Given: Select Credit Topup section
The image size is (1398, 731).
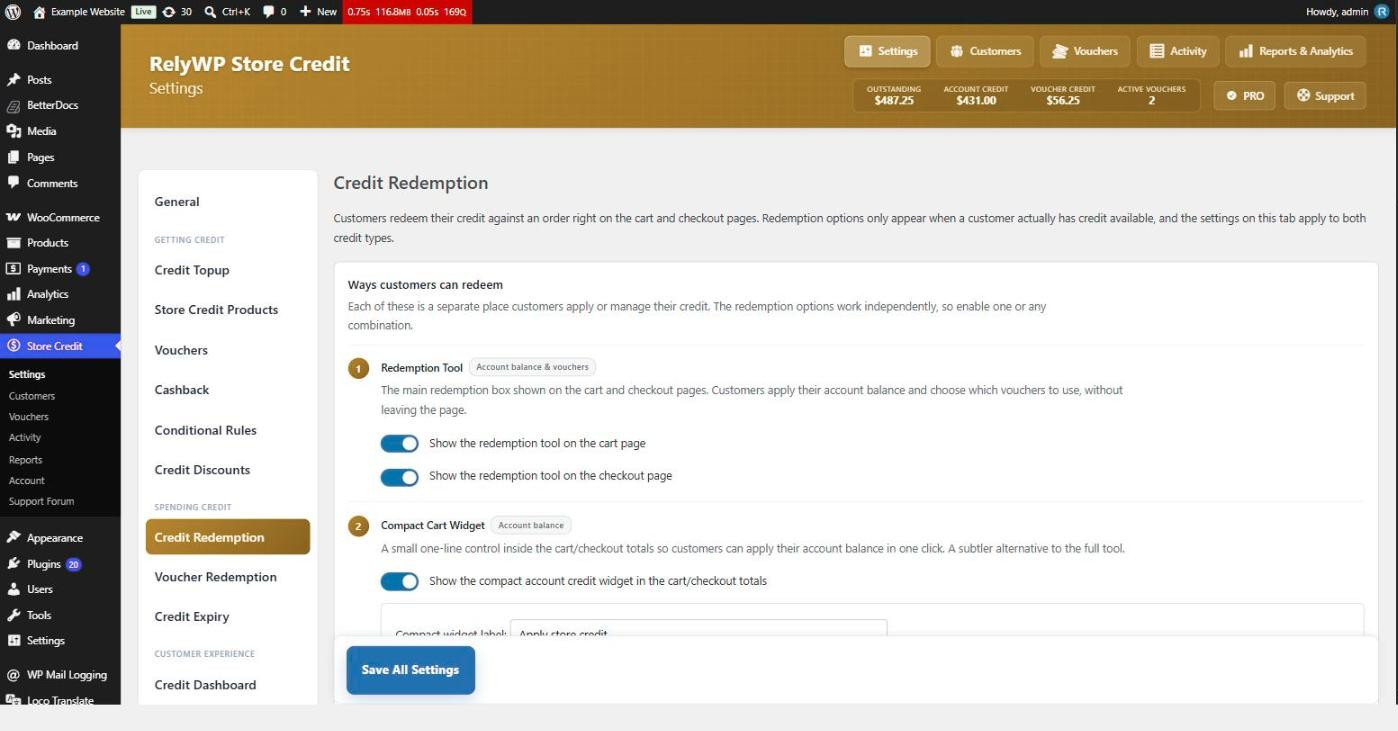Looking at the screenshot, I should click(228, 270).
